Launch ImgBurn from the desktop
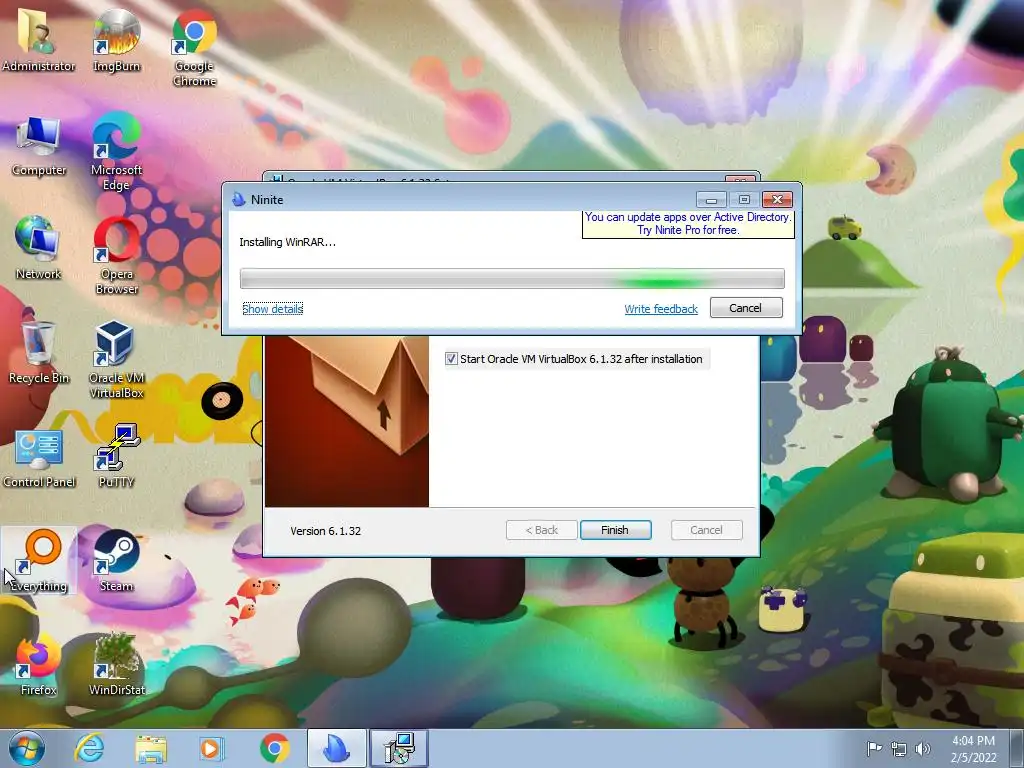Image resolution: width=1024 pixels, height=768 pixels. (x=116, y=39)
